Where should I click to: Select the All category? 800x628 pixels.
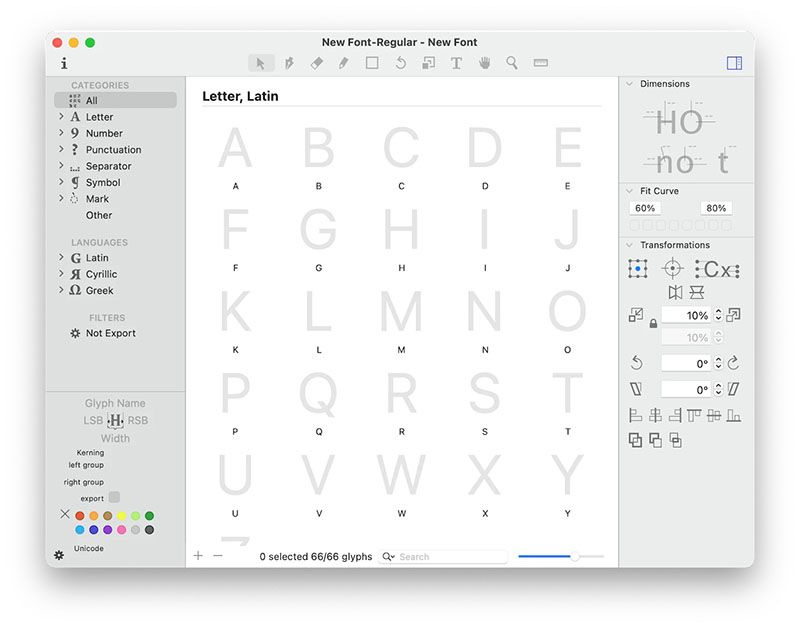115,100
